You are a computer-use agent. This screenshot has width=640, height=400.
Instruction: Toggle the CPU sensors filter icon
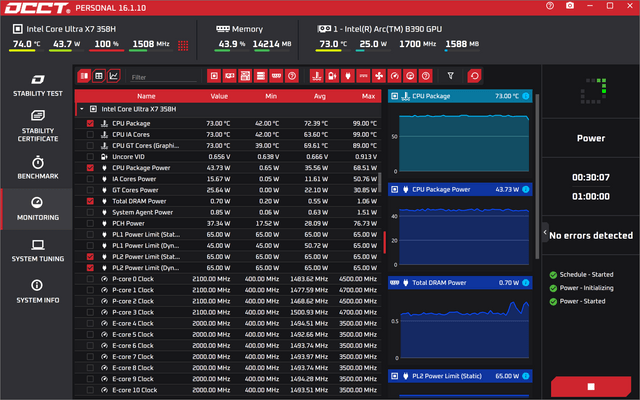tap(214, 76)
